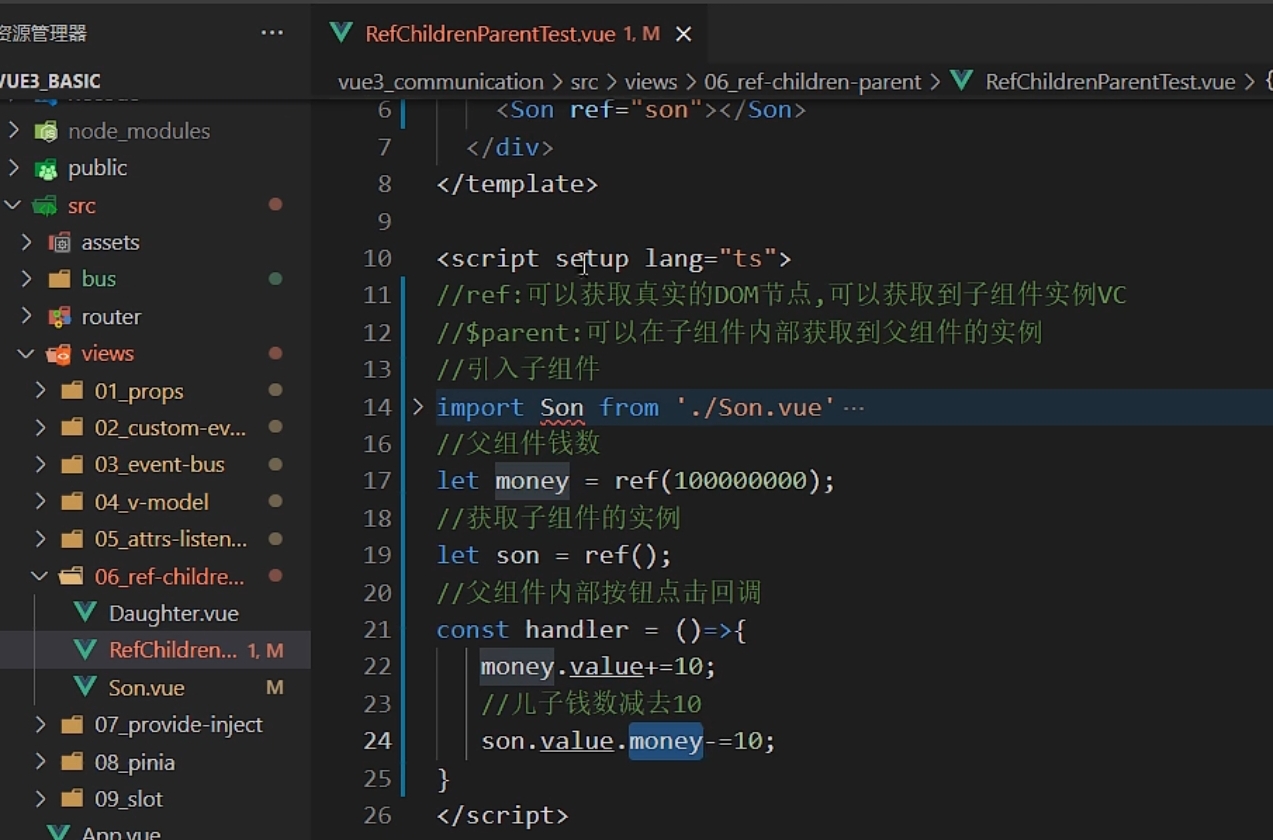Expand the router folder
The width and height of the screenshot is (1273, 840).
[27, 317]
